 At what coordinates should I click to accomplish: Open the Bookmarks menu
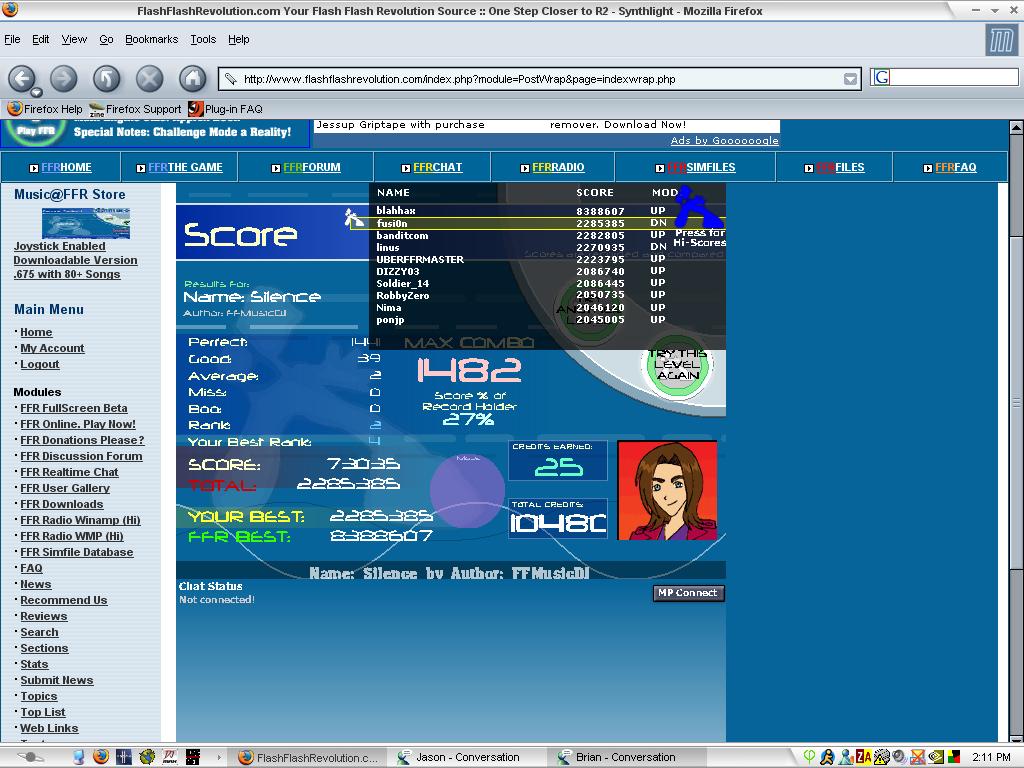tap(152, 39)
